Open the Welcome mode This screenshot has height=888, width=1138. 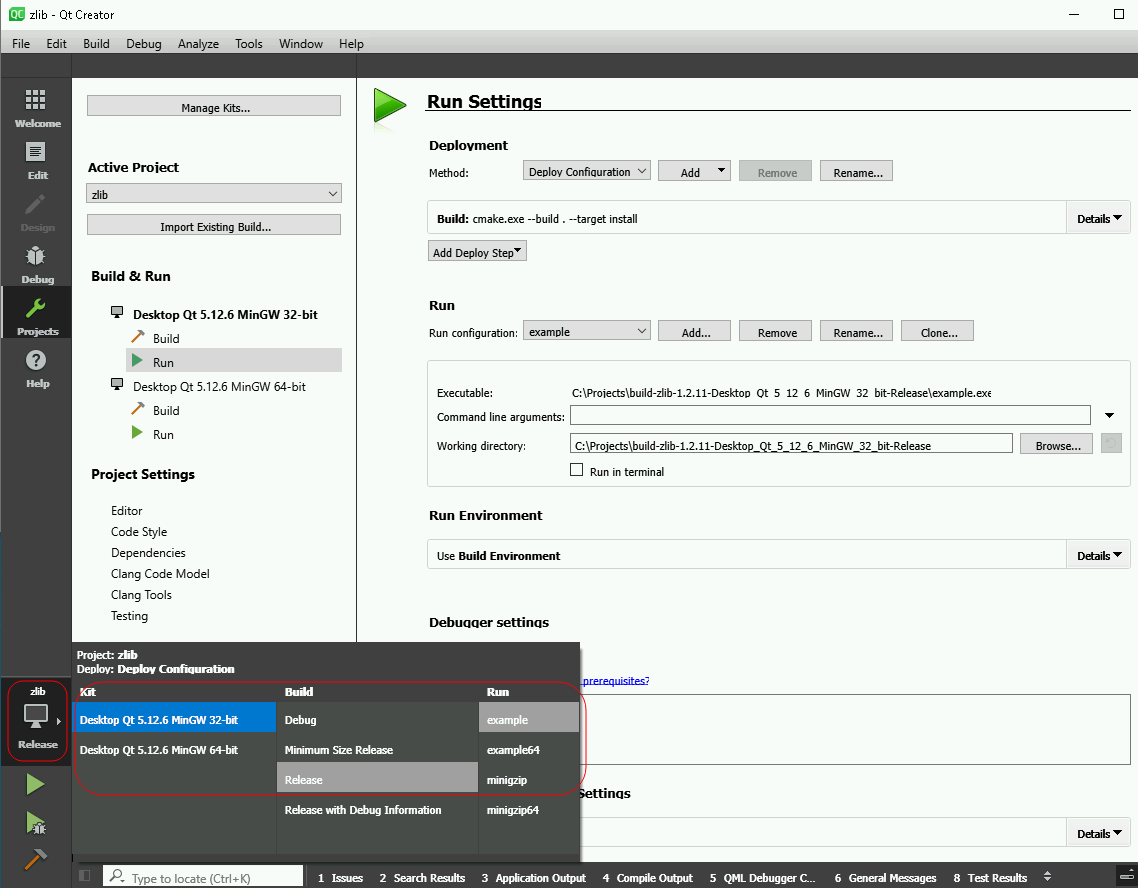point(36,109)
